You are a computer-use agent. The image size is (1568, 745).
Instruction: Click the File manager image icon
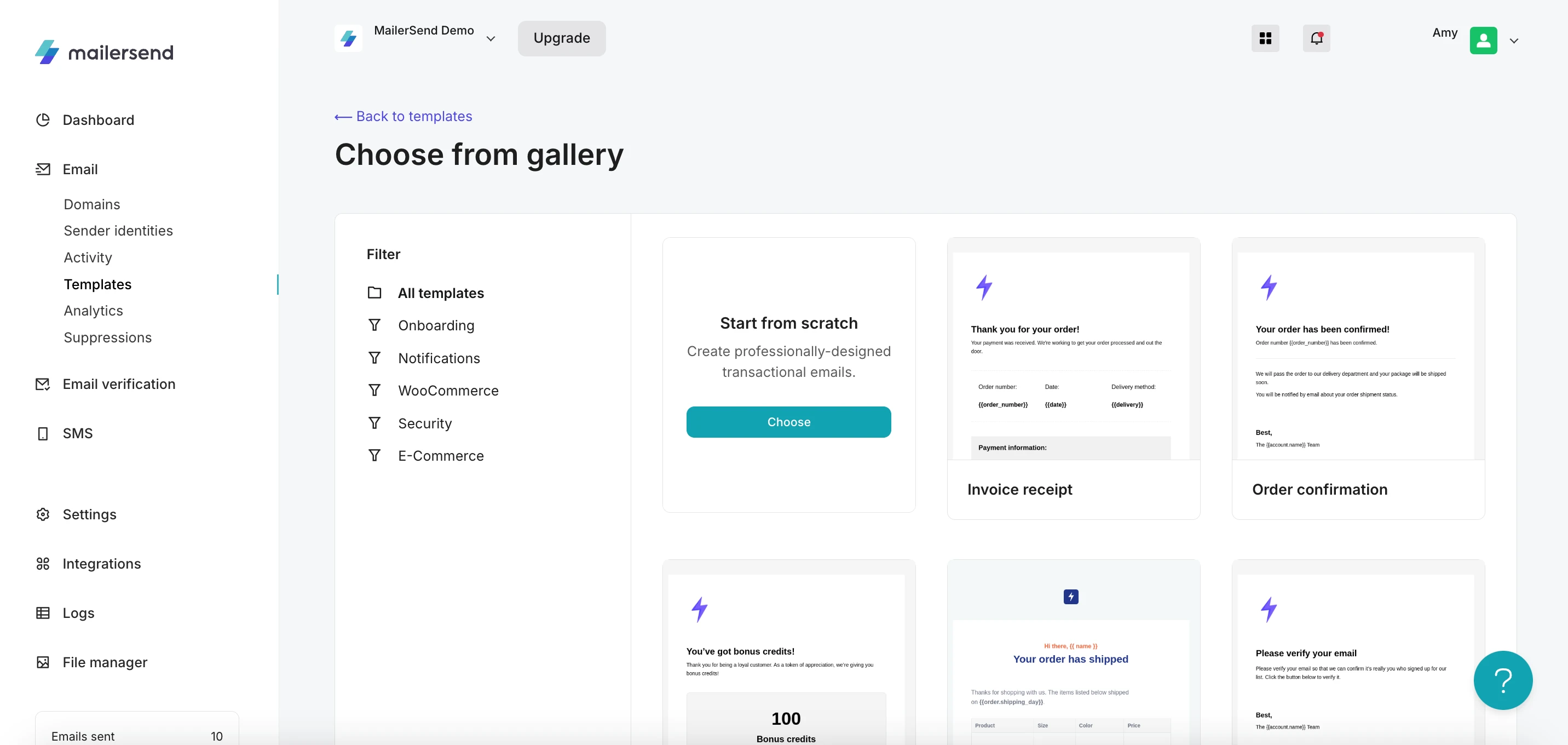tap(43, 662)
